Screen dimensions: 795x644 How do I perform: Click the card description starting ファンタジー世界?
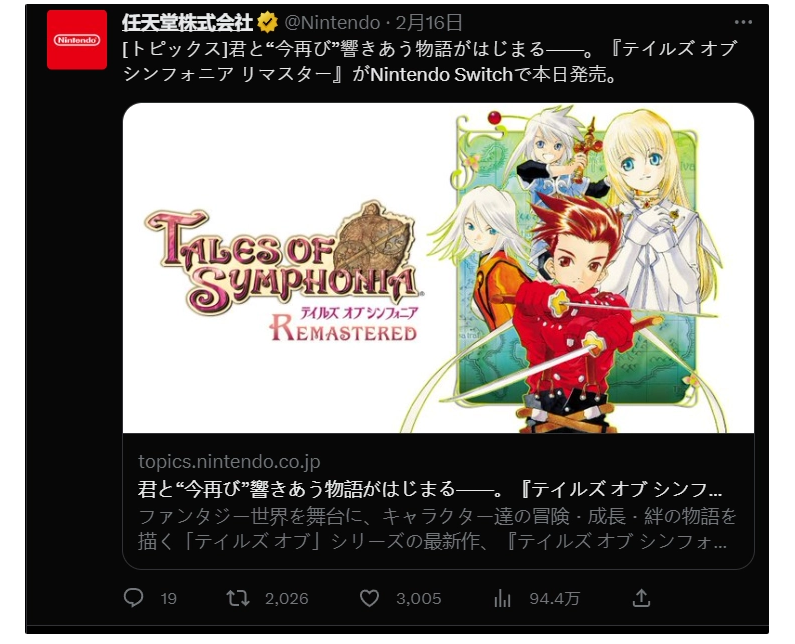[x=437, y=529]
